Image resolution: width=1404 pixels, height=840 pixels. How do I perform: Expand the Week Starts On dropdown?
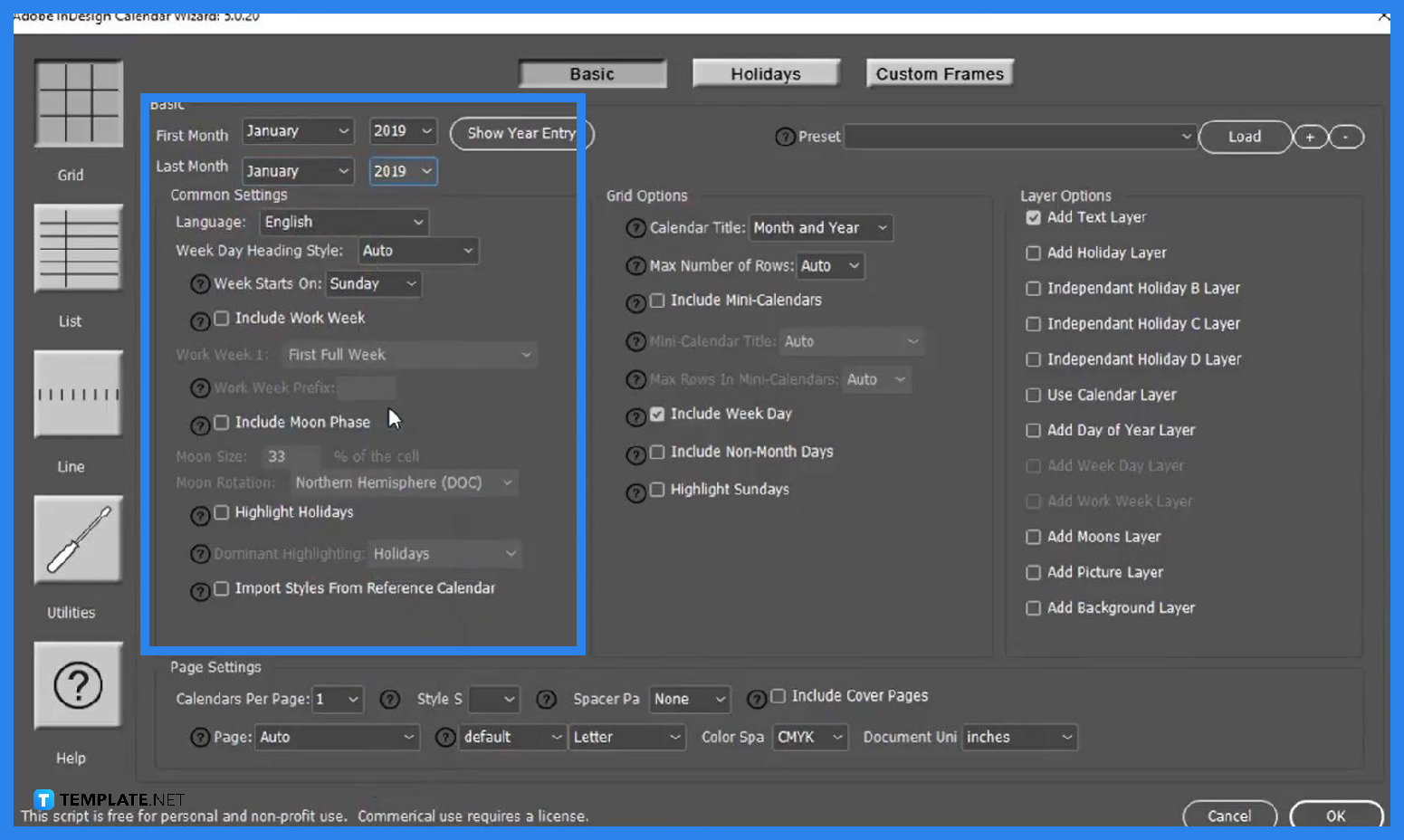click(x=372, y=283)
